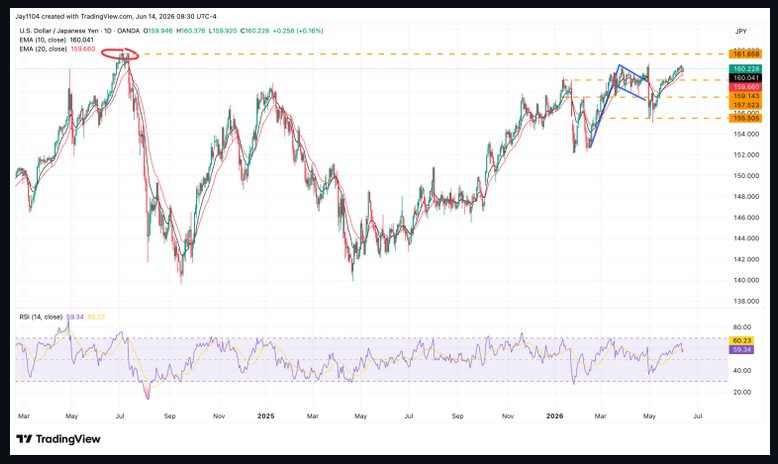Click the high value H160.376

click(191, 31)
